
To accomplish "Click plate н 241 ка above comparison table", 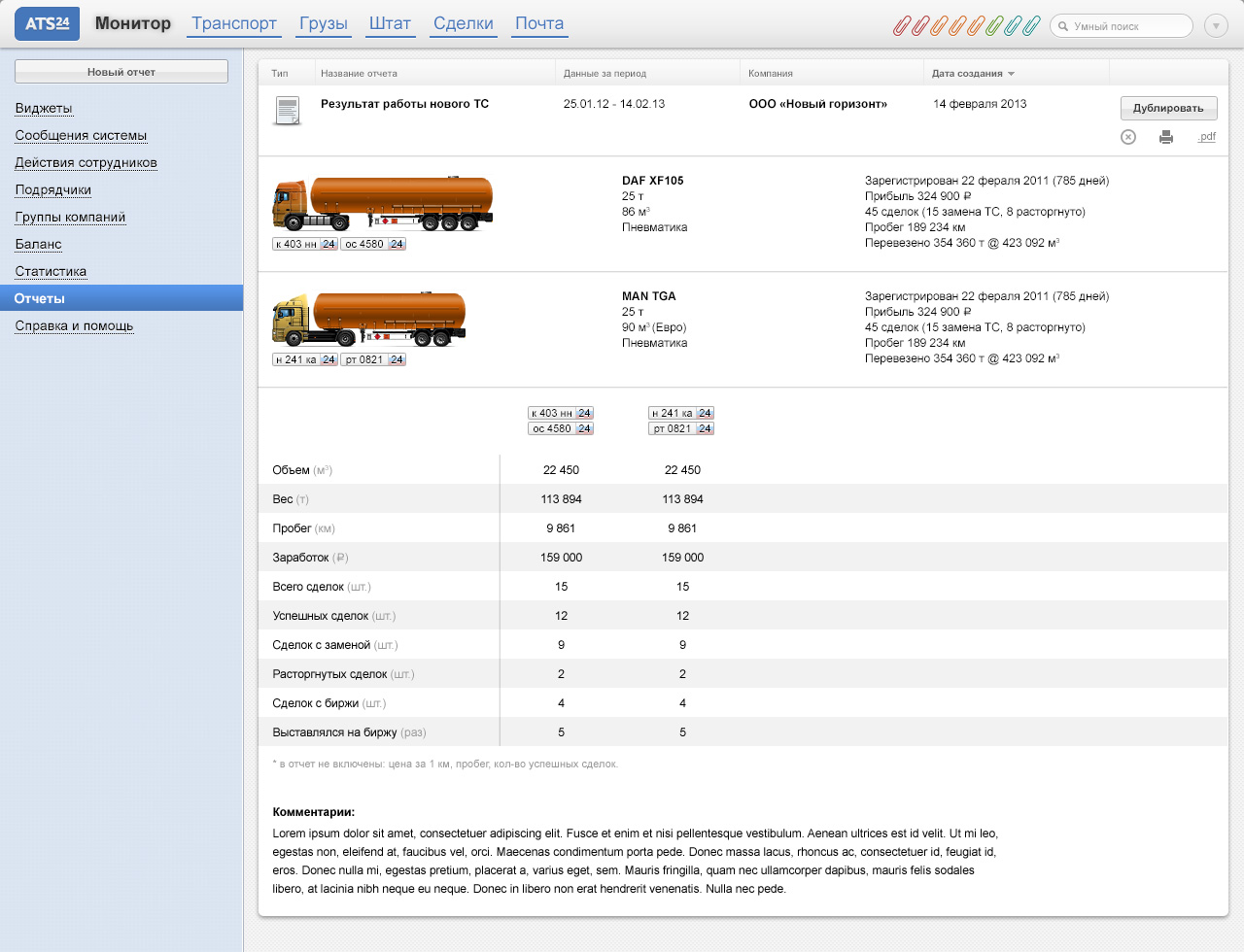I will coord(681,413).
